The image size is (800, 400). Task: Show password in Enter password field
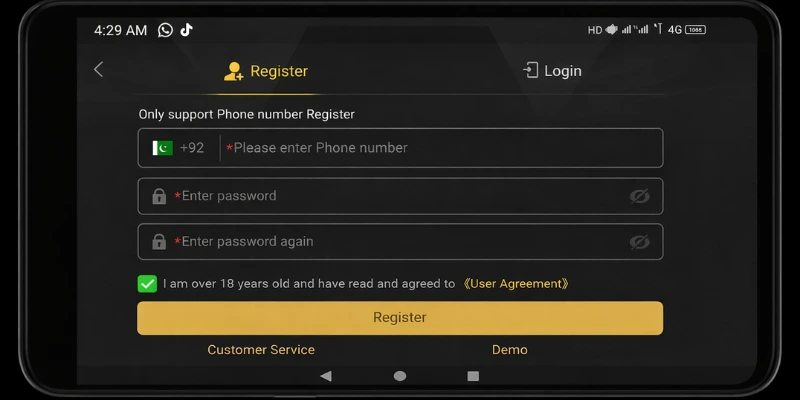point(639,196)
